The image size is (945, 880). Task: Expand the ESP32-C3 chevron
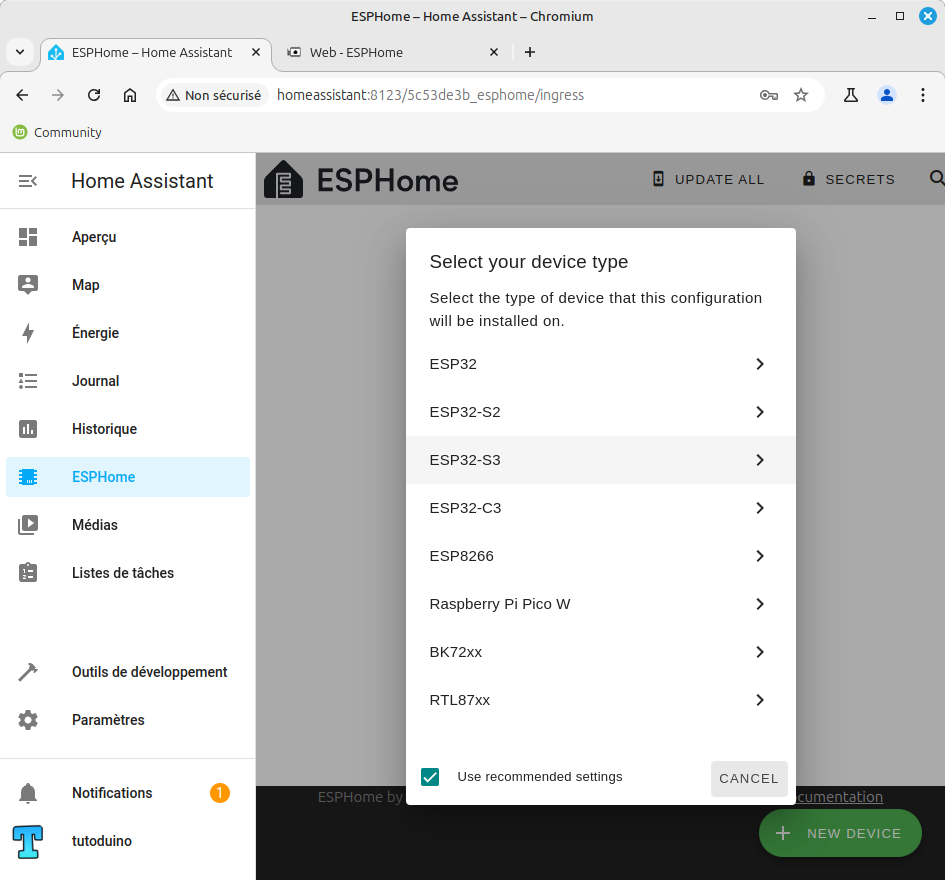pyautogui.click(x=760, y=508)
